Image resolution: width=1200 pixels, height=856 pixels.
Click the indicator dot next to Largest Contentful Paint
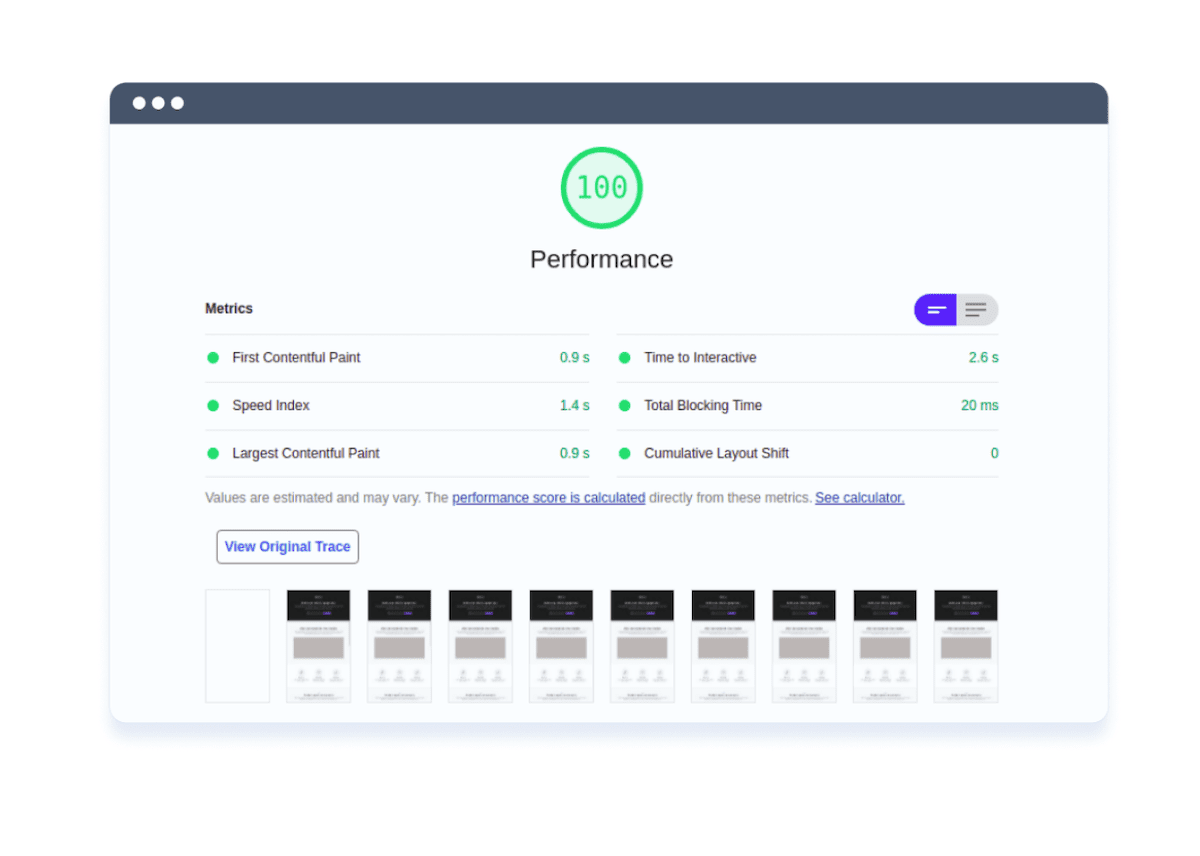click(x=213, y=453)
